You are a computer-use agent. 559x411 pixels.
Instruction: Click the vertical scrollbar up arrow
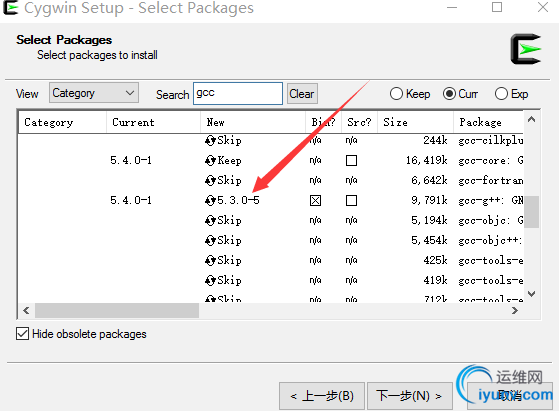pos(532,119)
